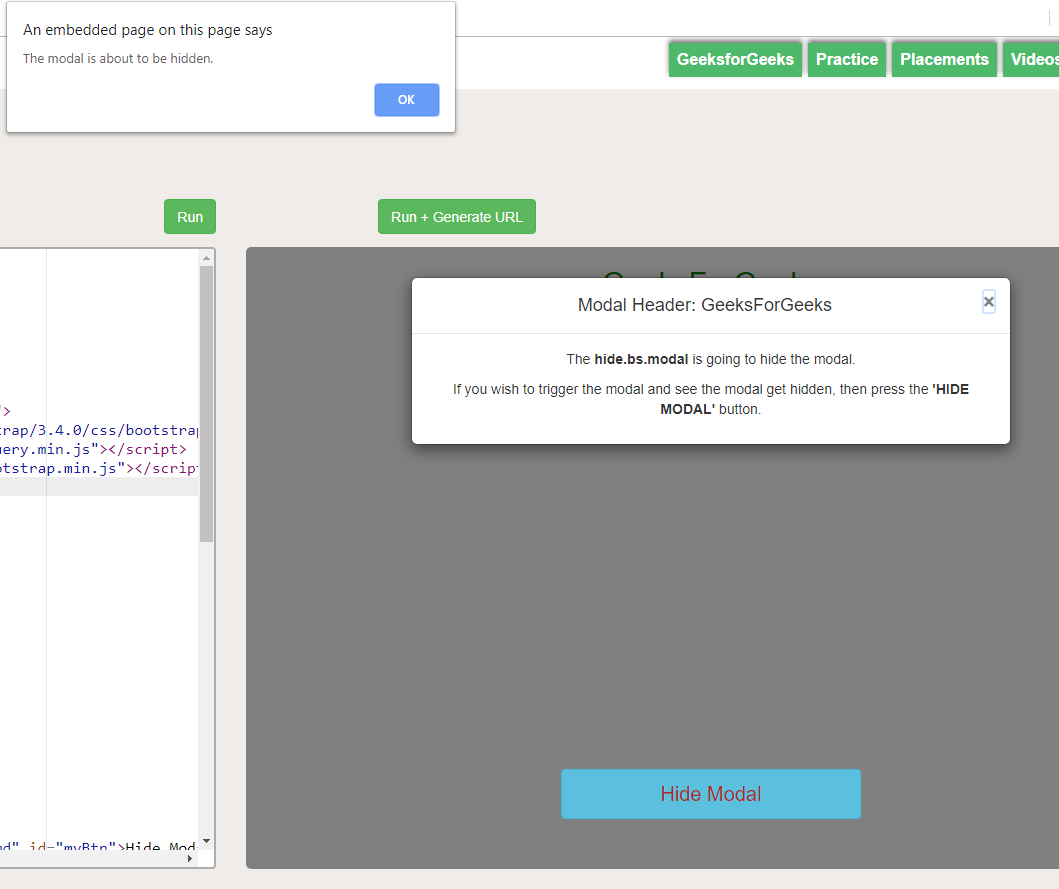Screen dimensions: 1059x889
Task: Close the modal with the X icon
Action: coord(989,302)
